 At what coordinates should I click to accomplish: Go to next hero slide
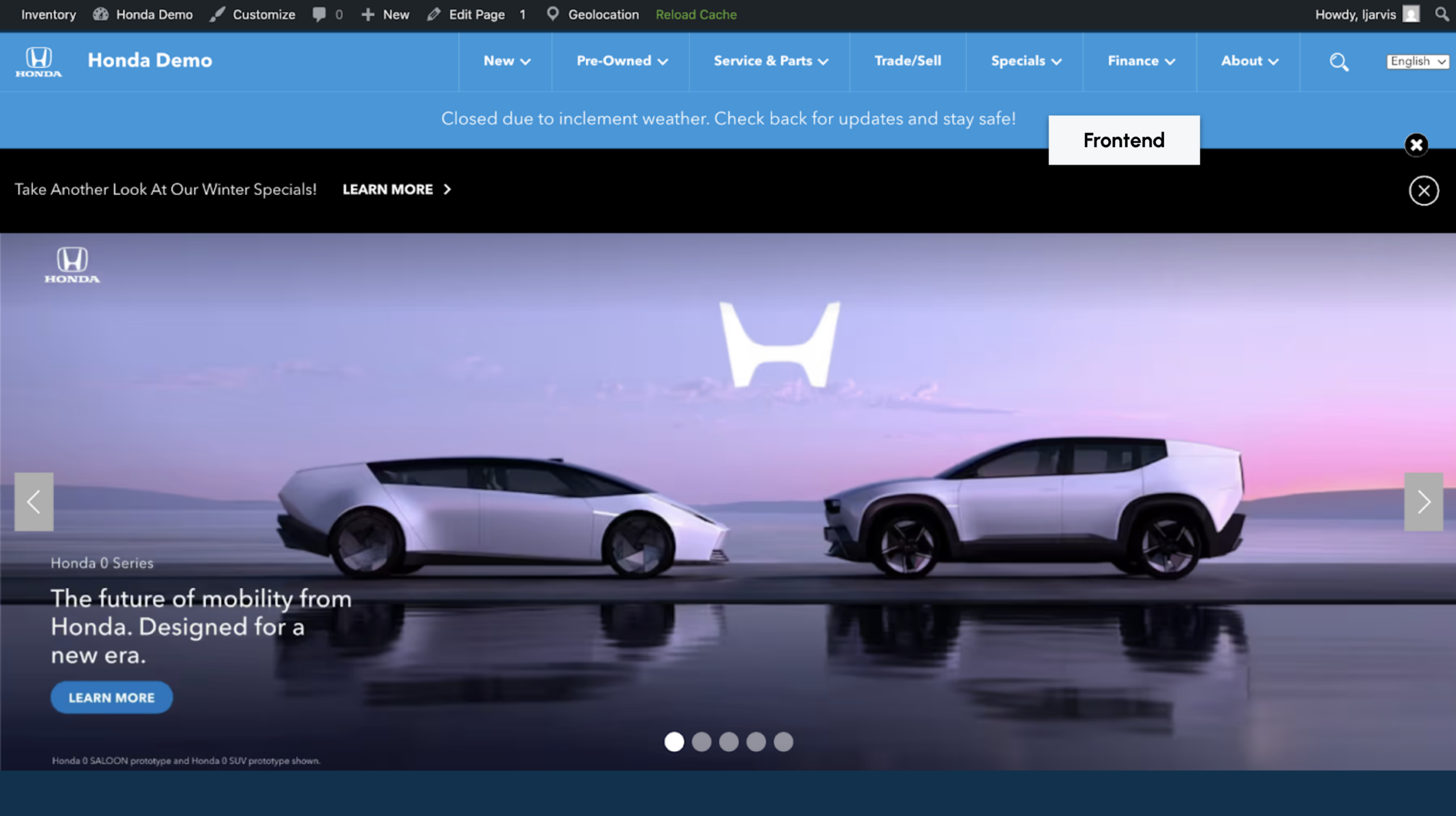(x=1423, y=502)
